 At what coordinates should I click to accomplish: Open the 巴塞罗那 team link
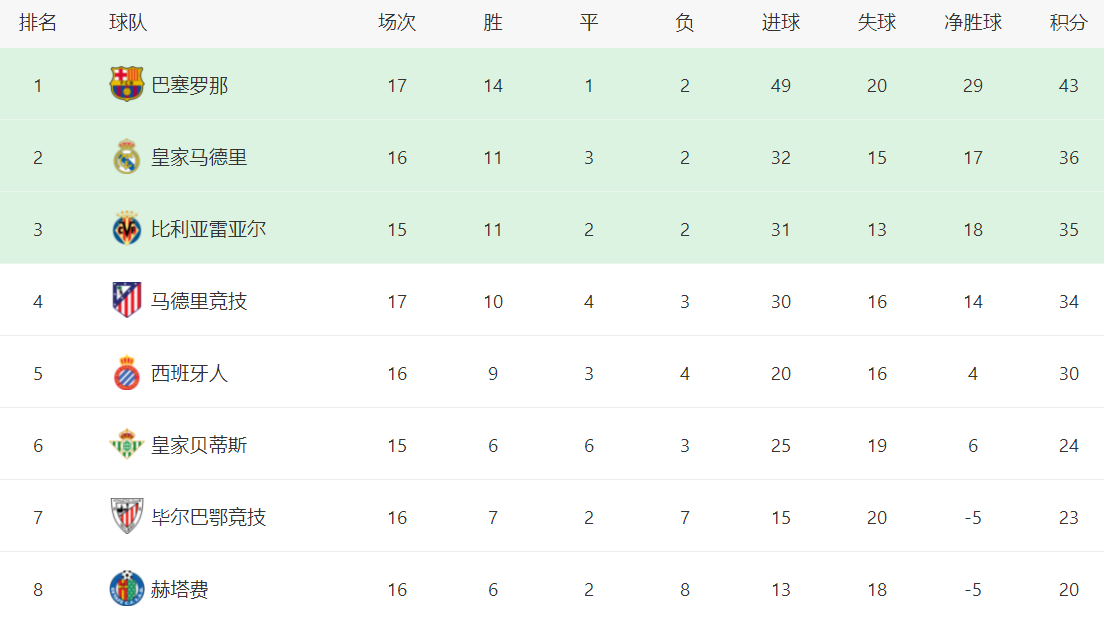(190, 86)
